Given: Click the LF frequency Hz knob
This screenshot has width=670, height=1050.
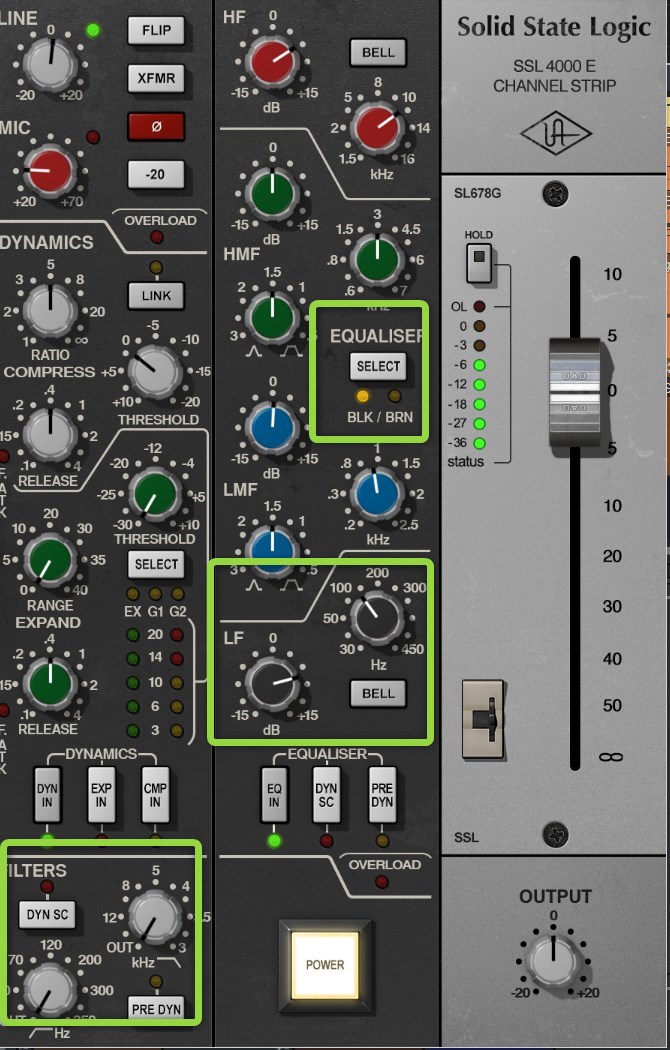Looking at the screenshot, I should coord(378,617).
